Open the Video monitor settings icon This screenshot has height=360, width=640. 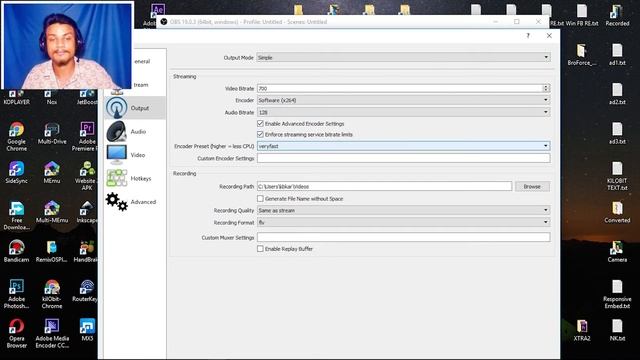click(x=117, y=155)
